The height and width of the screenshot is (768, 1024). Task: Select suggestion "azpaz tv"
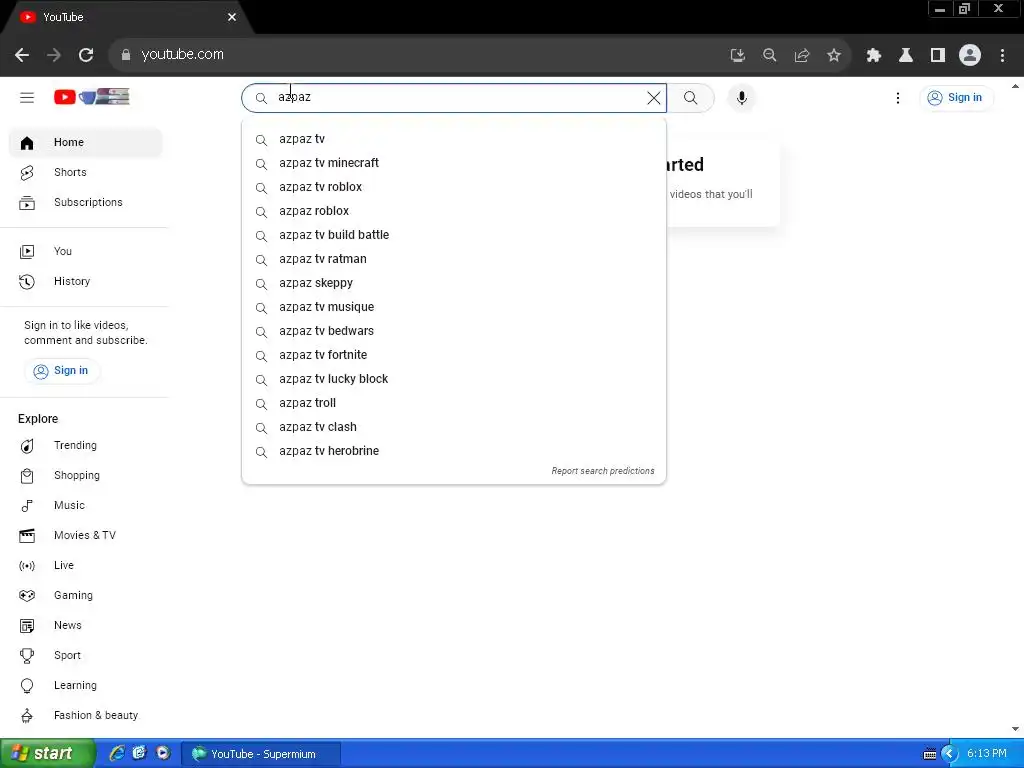pos(454,139)
